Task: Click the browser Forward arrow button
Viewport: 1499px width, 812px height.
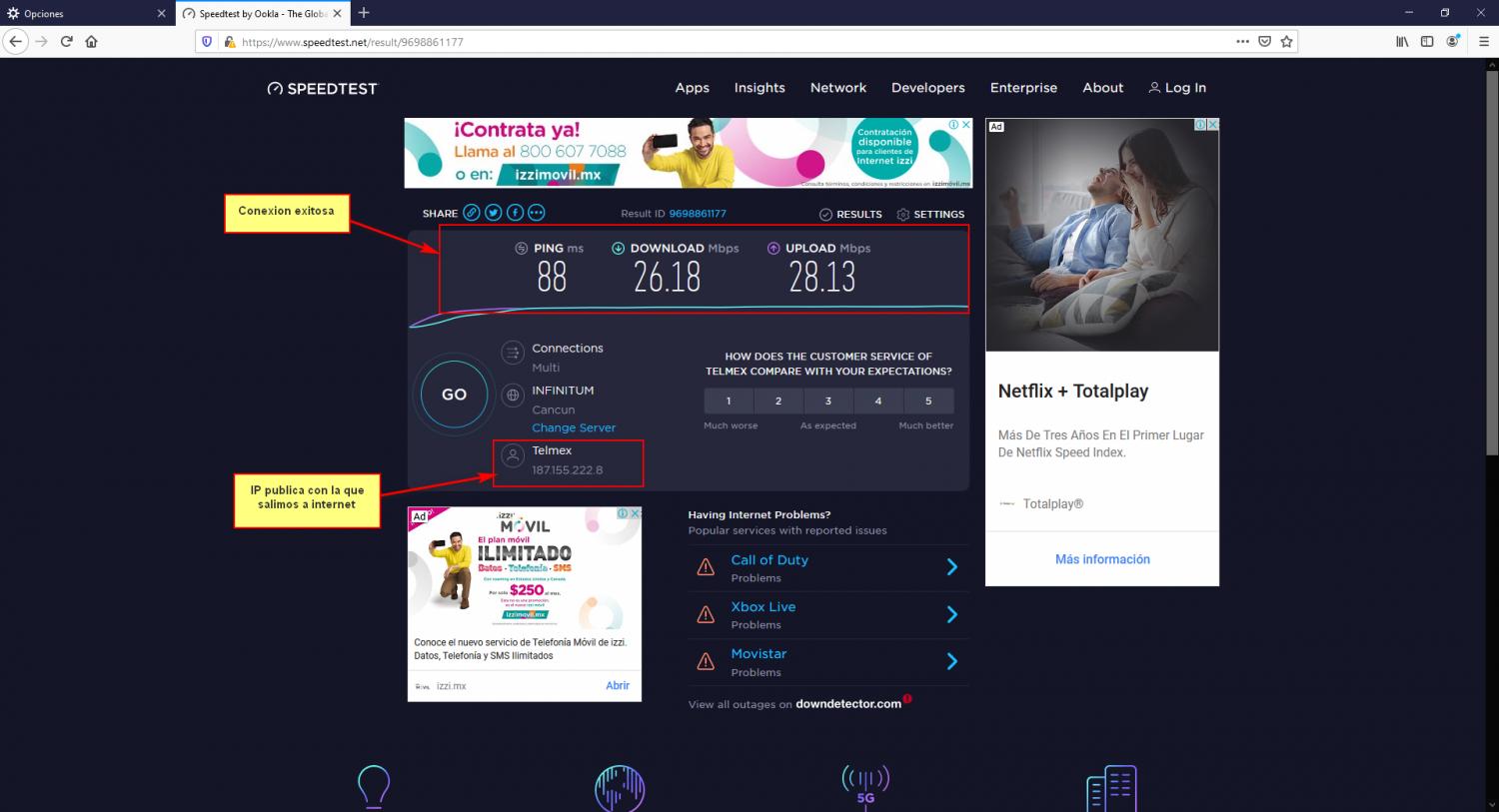Action: click(41, 41)
